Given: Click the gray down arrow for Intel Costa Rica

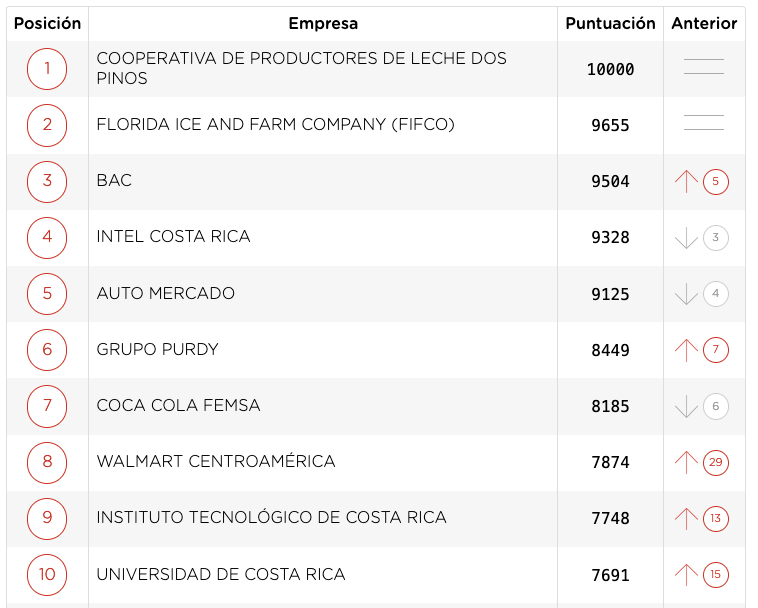Looking at the screenshot, I should click(x=686, y=238).
